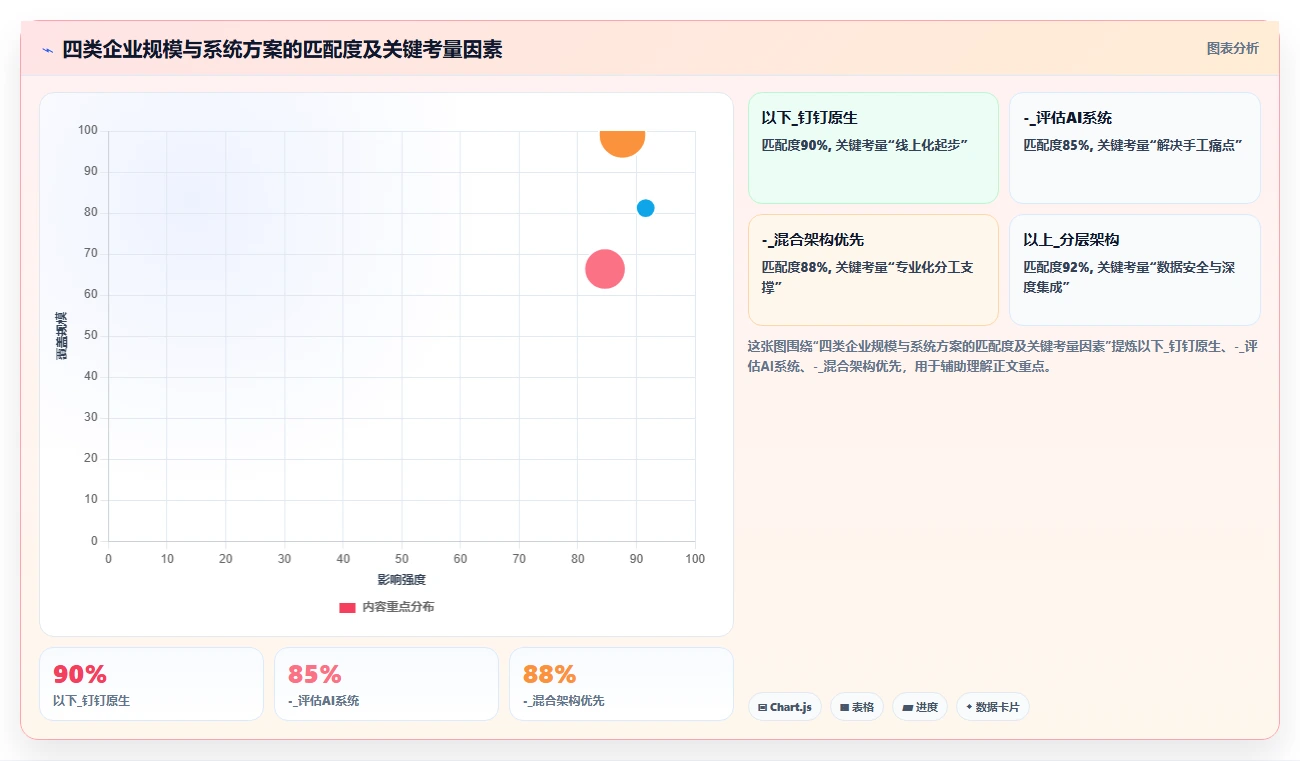
Task: Click the blue bubble in the chart
Action: (x=645, y=208)
